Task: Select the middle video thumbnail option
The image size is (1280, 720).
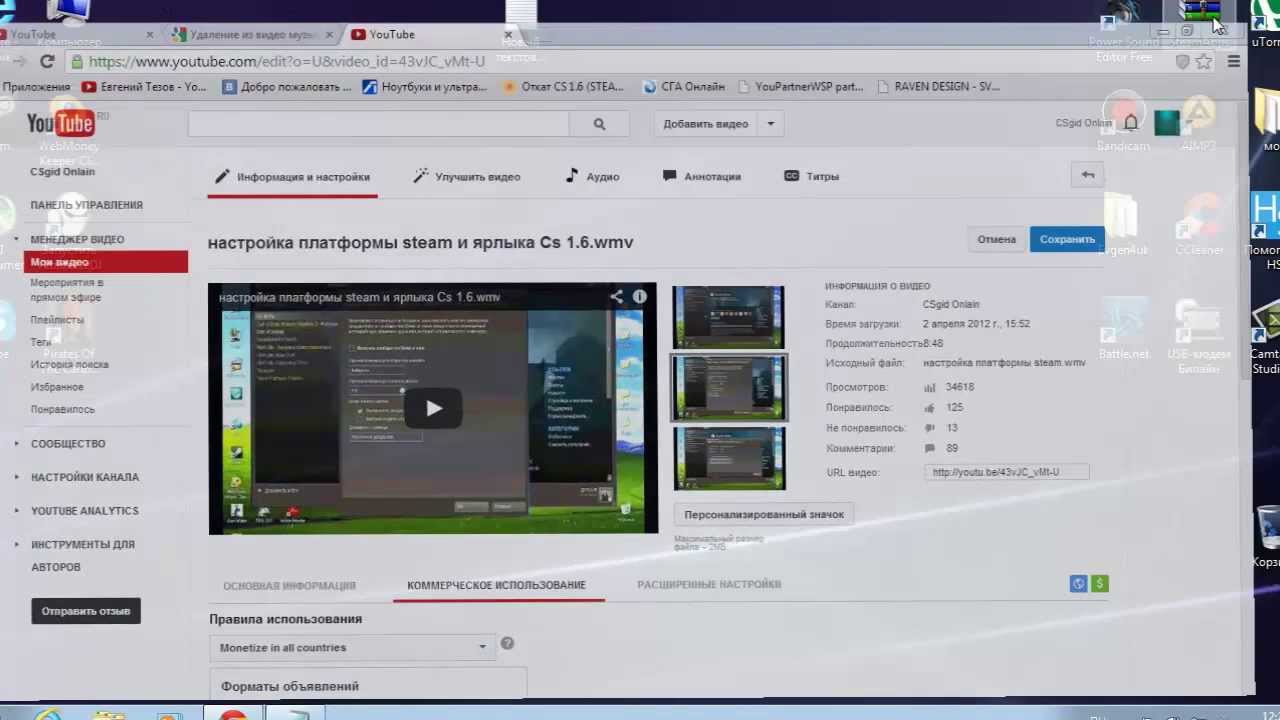Action: pos(728,388)
